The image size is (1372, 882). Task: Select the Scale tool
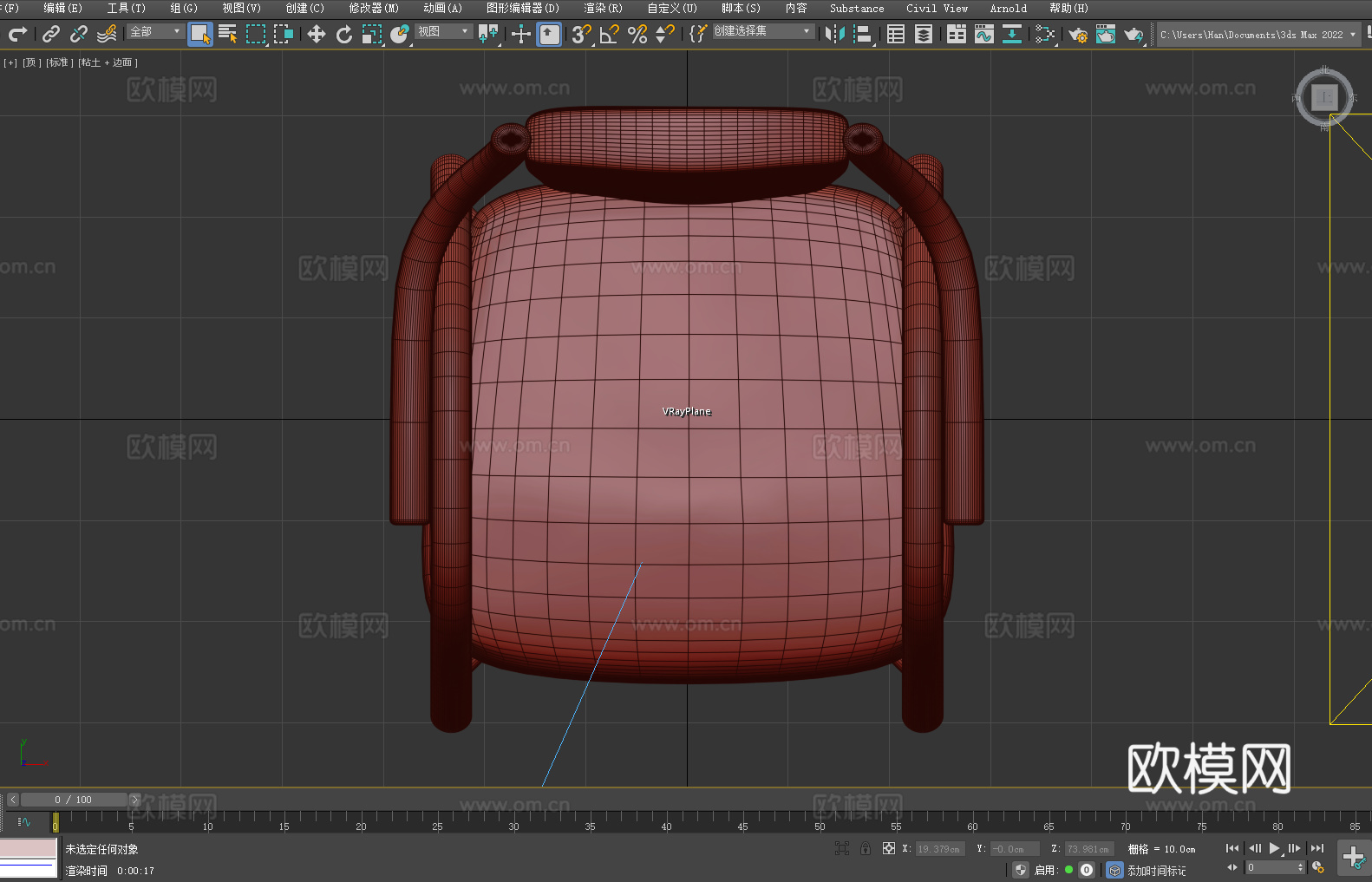372,34
